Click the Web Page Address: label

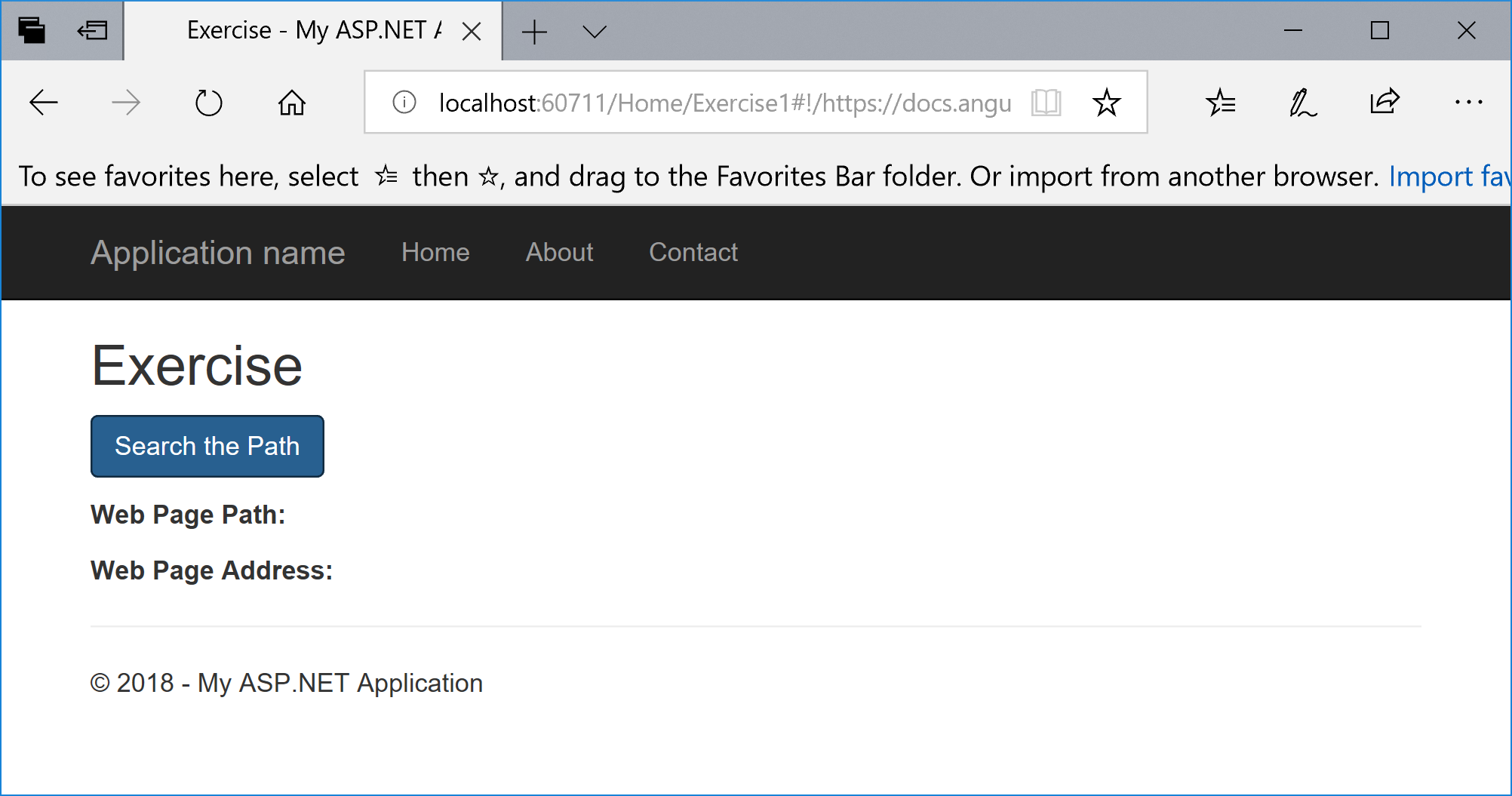211,570
